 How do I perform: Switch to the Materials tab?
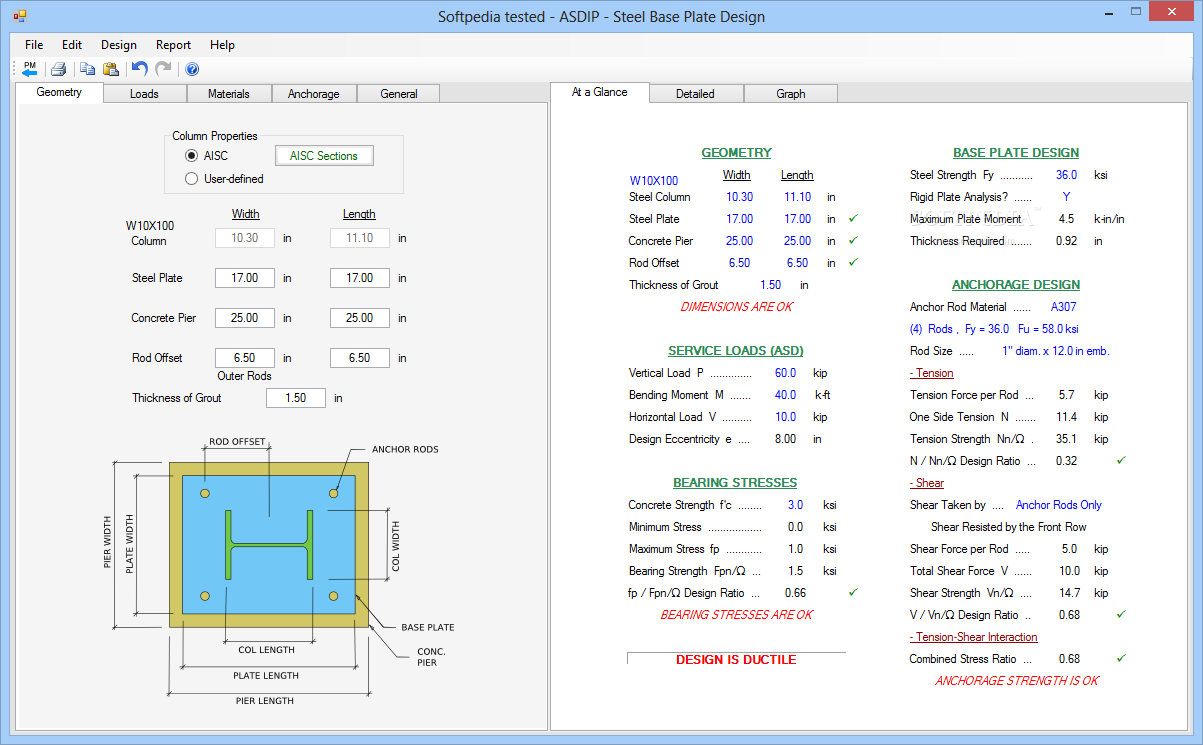tap(229, 94)
